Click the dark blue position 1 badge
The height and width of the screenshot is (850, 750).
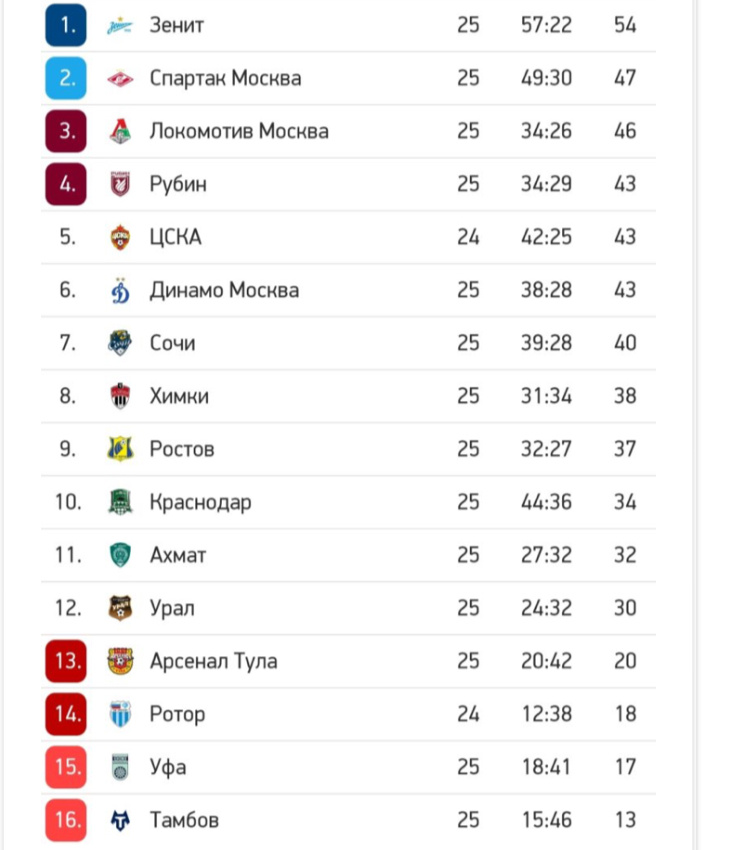coord(66,25)
